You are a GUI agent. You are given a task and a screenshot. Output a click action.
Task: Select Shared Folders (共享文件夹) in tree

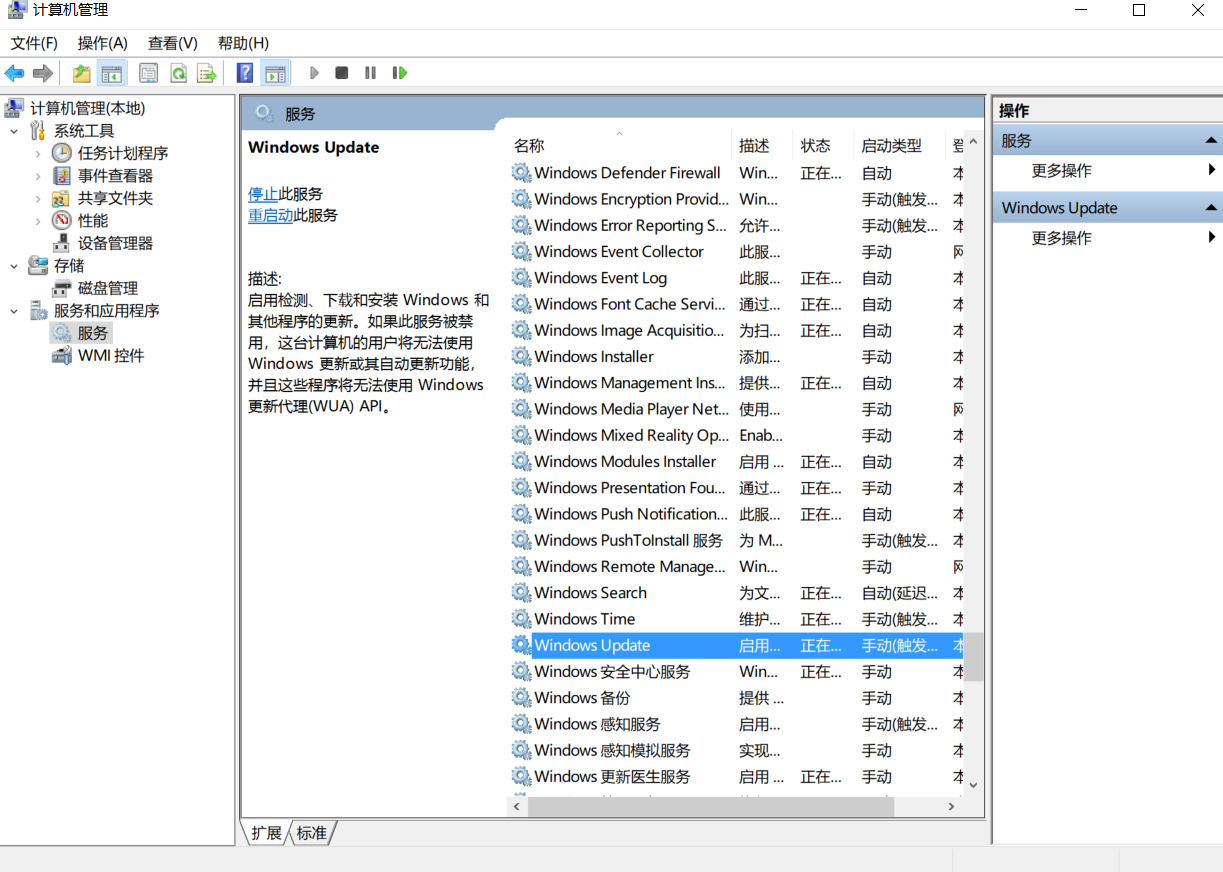(115, 198)
